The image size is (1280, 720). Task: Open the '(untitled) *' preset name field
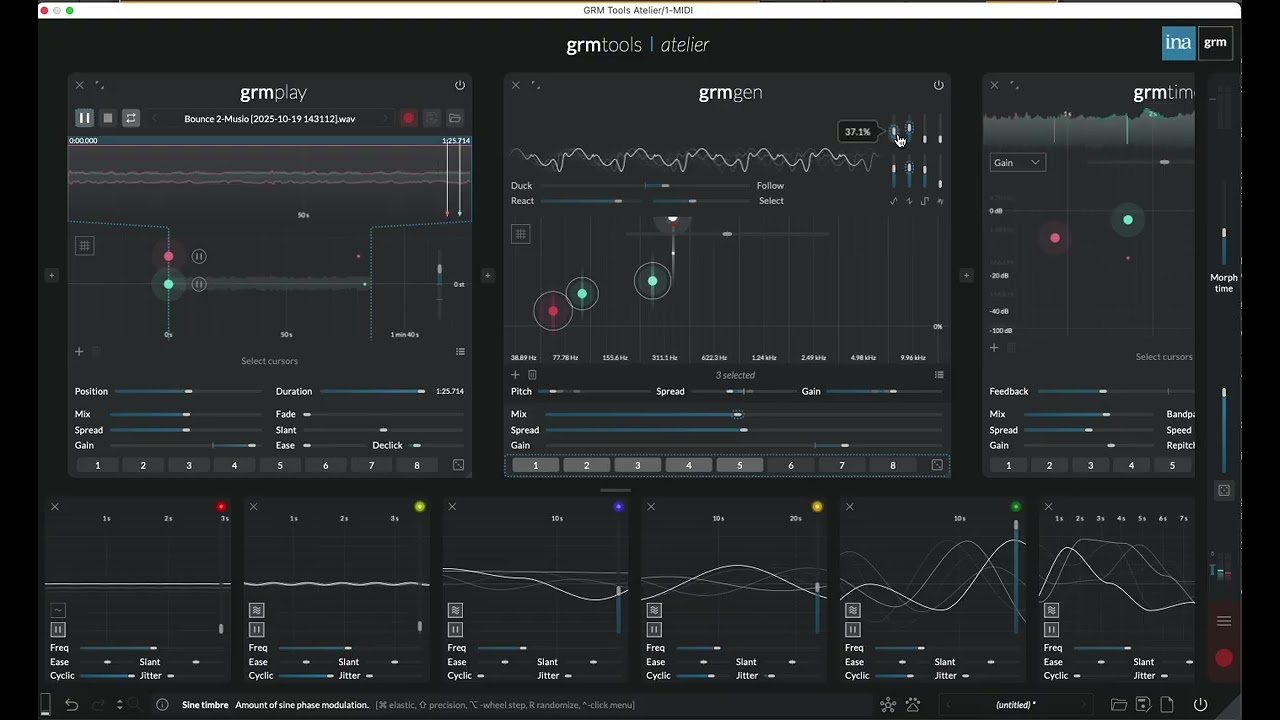click(1015, 705)
